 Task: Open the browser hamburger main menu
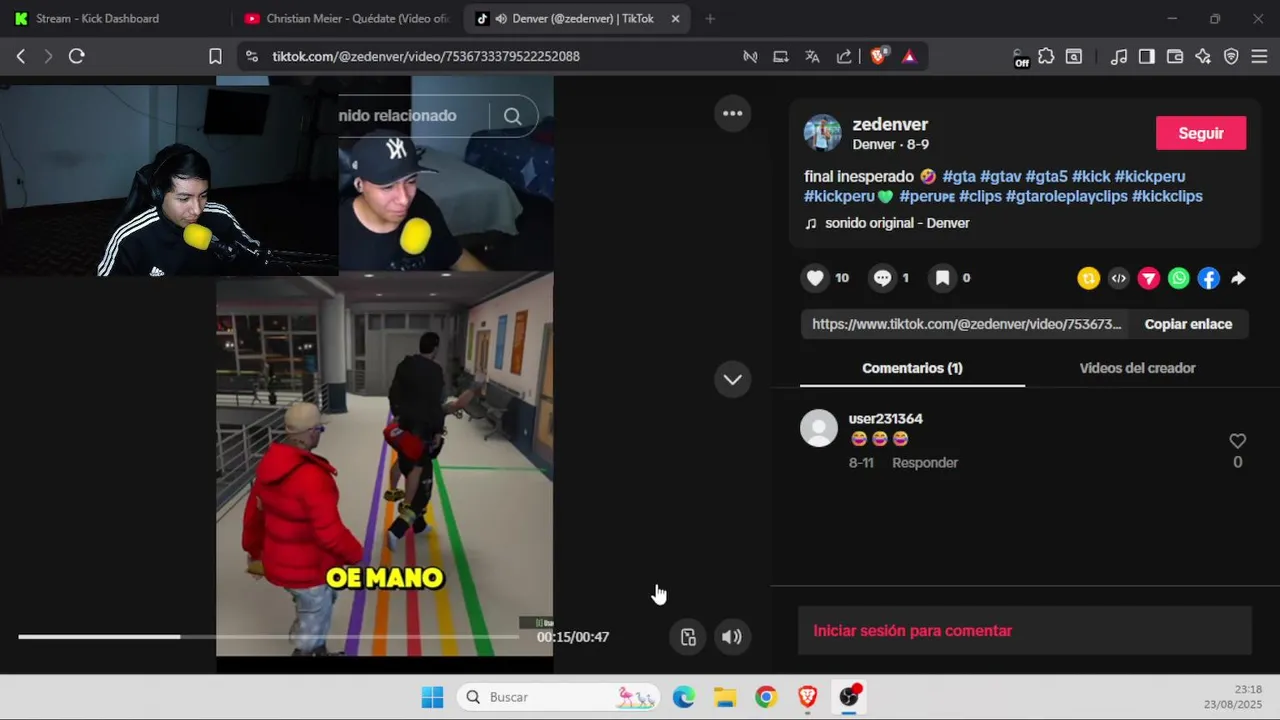pyautogui.click(x=1259, y=57)
